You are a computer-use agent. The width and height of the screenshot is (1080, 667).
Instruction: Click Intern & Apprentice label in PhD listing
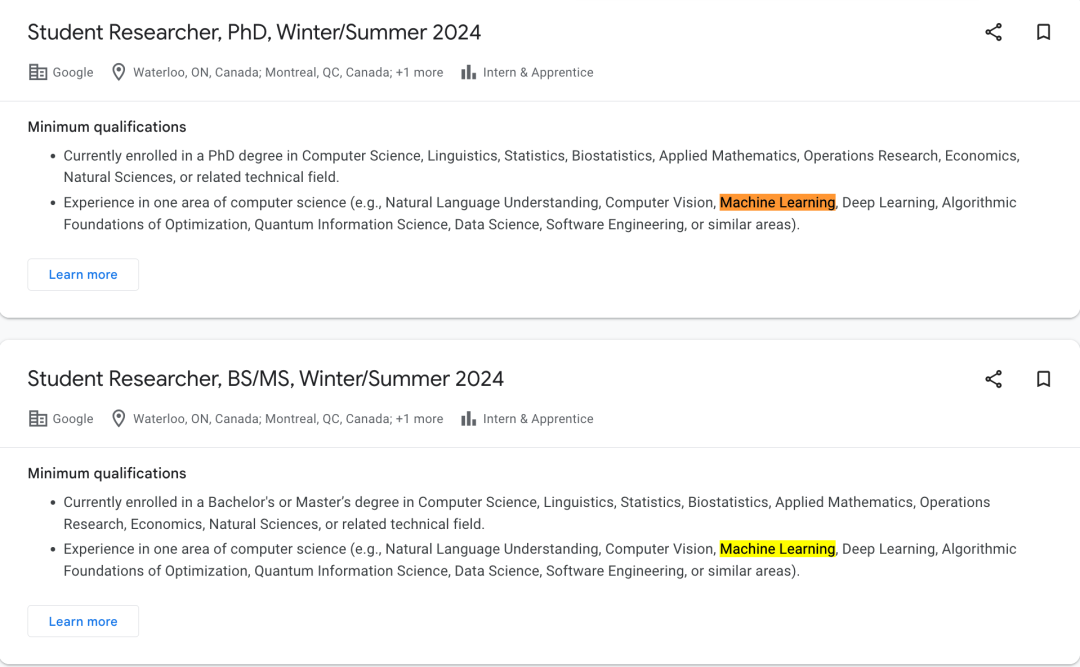click(538, 72)
